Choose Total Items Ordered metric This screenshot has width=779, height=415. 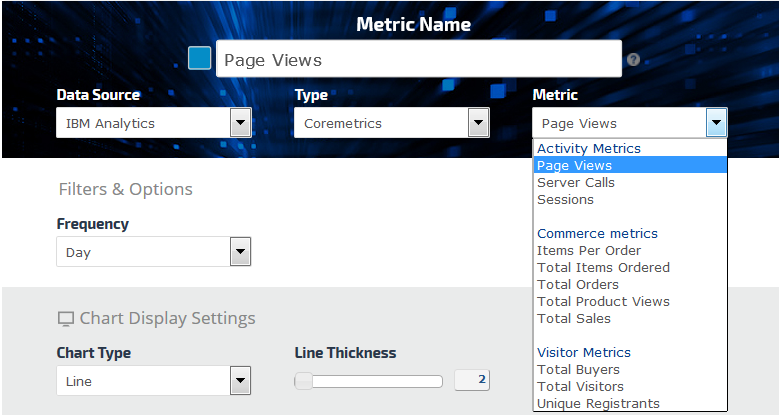[603, 268]
